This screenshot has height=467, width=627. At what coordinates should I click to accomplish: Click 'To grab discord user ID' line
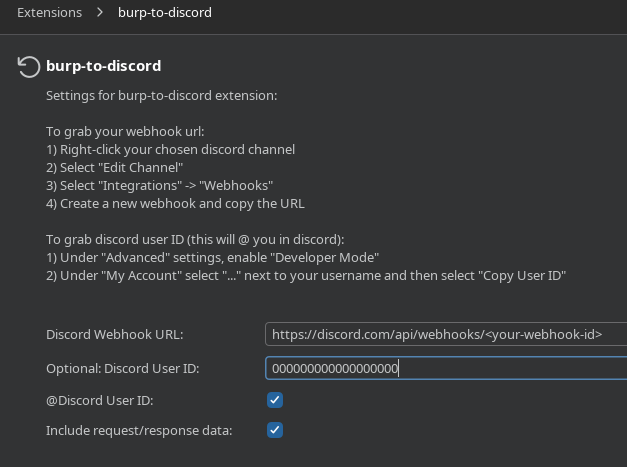pos(195,239)
